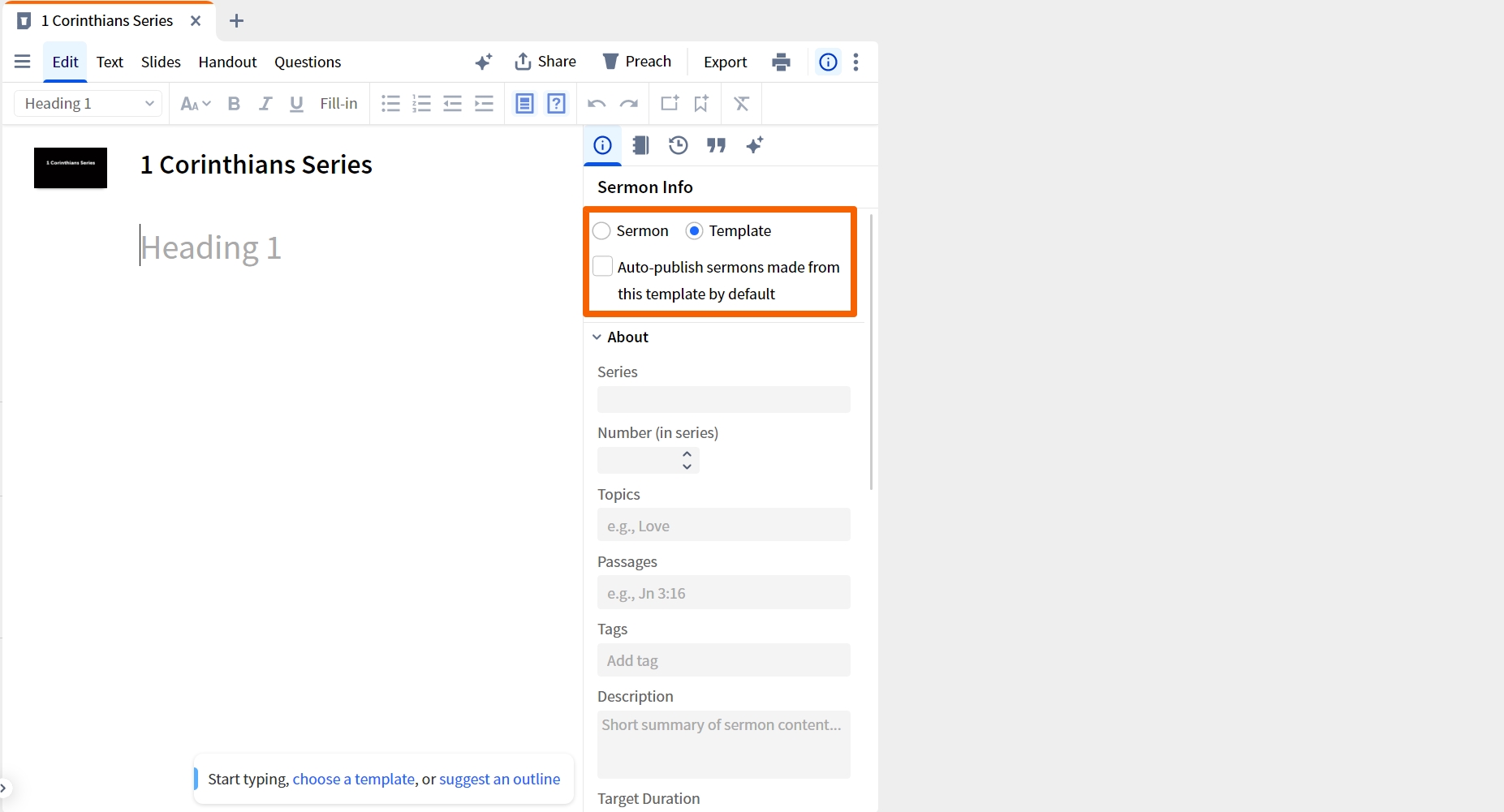
Task: Click the Share button
Action: (545, 62)
